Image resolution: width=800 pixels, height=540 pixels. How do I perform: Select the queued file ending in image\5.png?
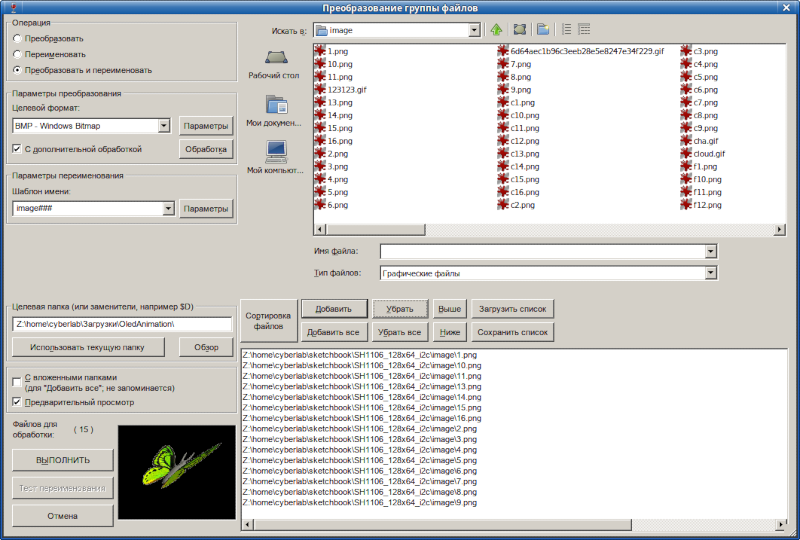(360, 460)
